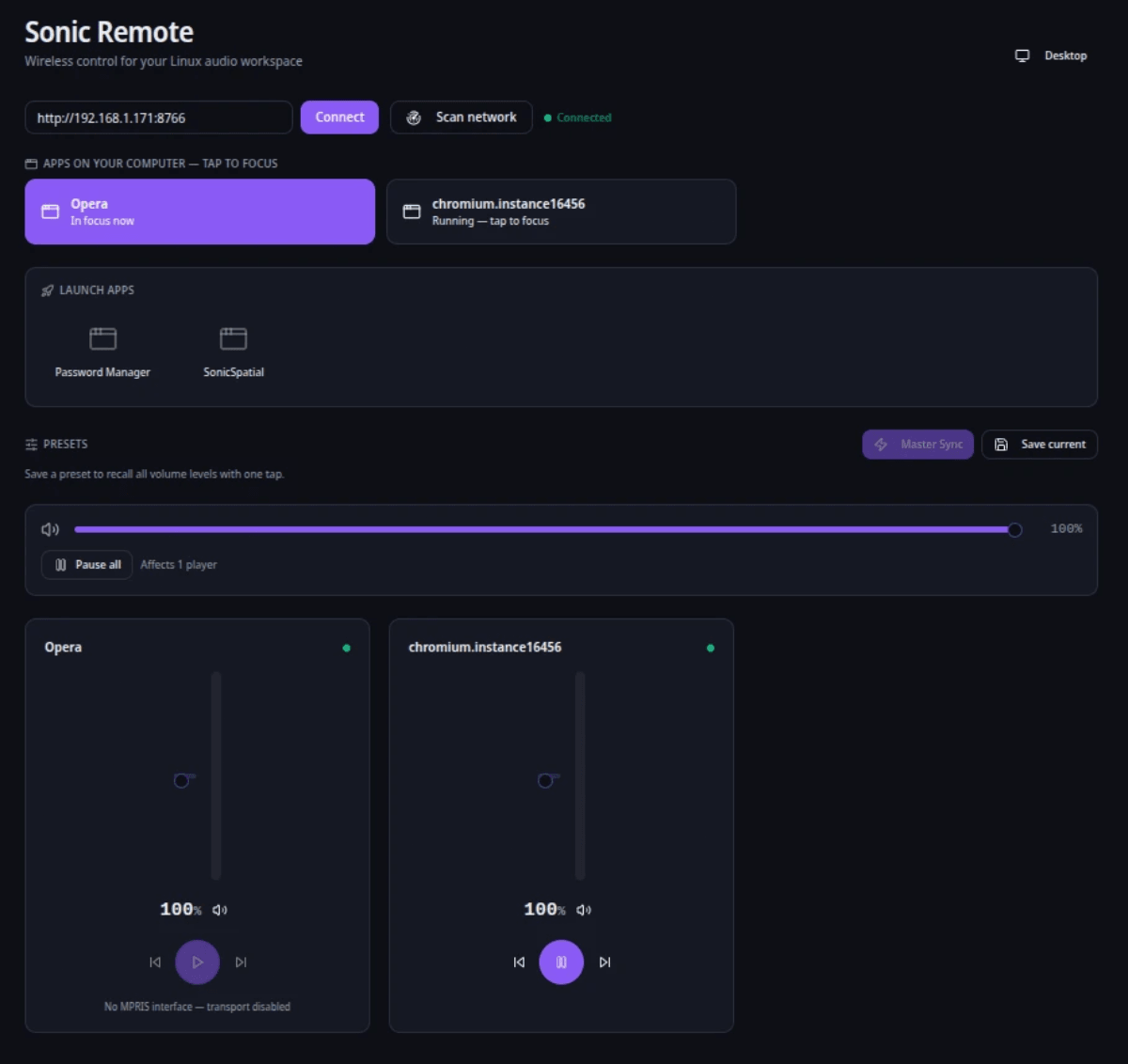Launch the SonicSpatial app
This screenshot has width=1128, height=1064.
[x=233, y=352]
